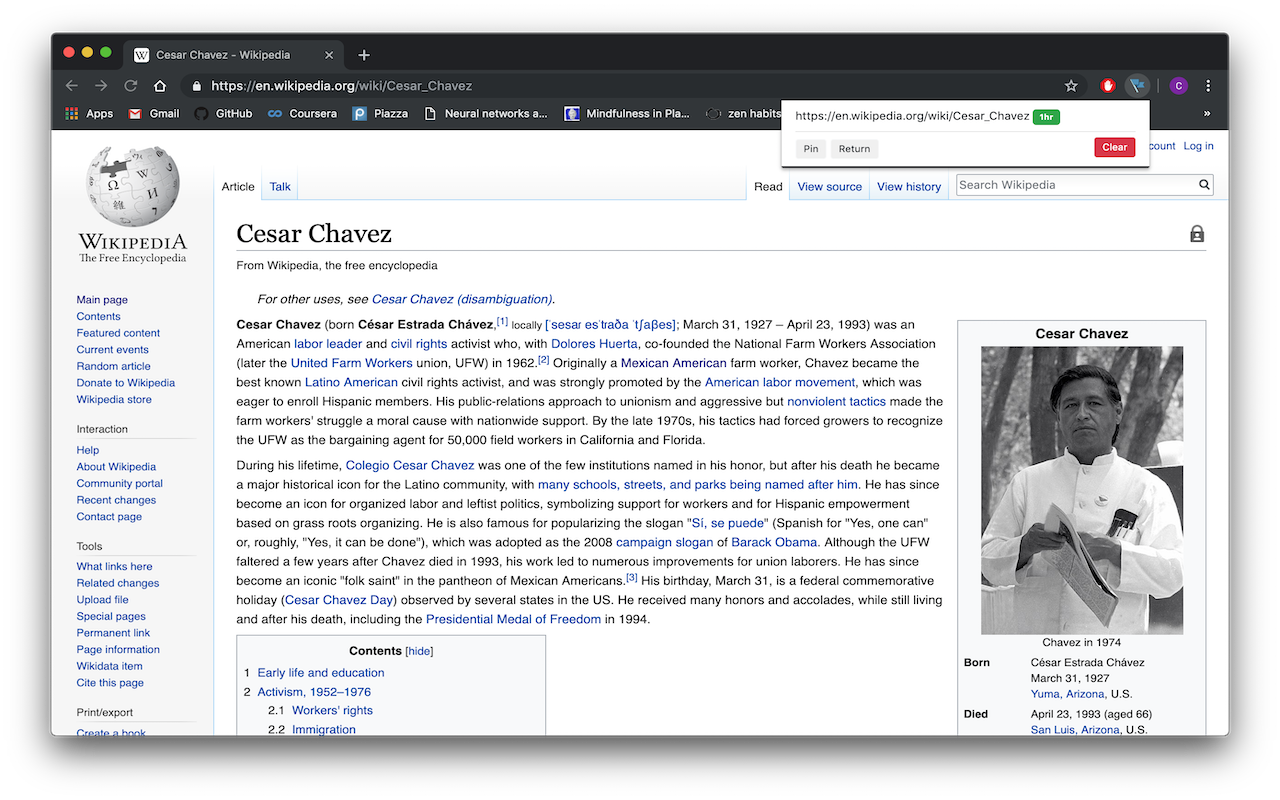Open the Mindfulness in Pla... bookmark

(x=627, y=113)
